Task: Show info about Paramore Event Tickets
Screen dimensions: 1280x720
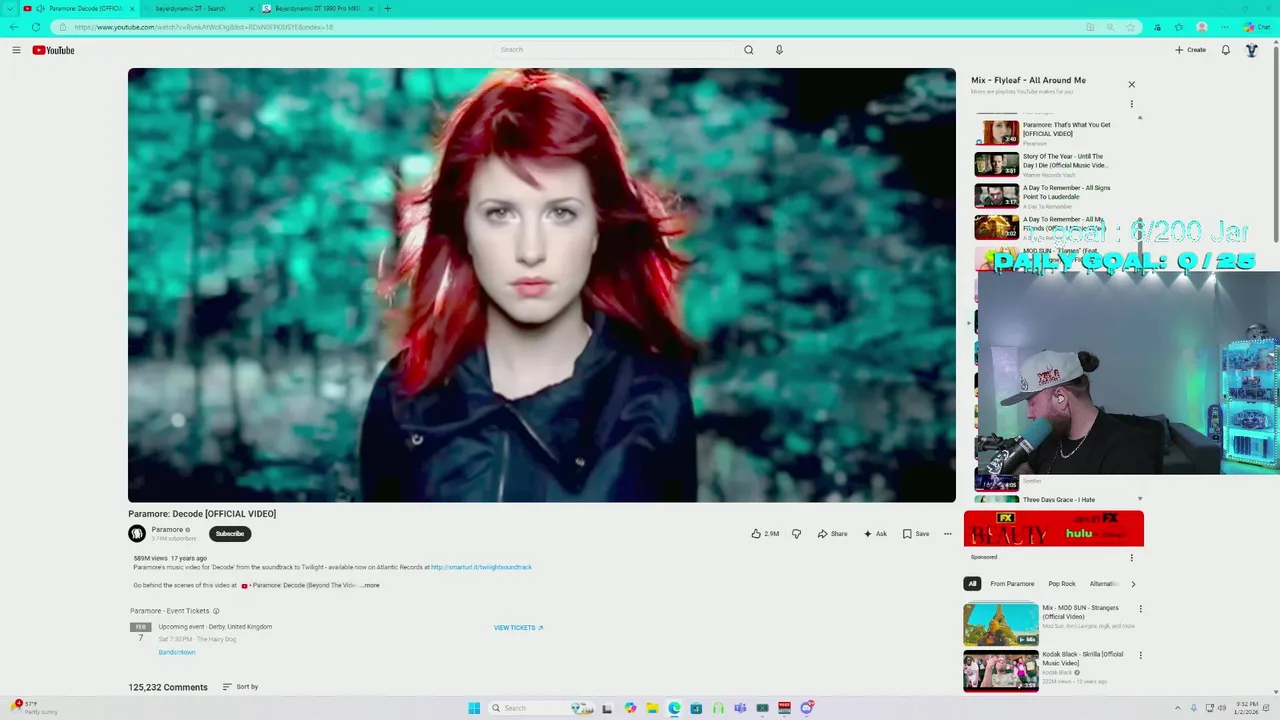Action: [x=216, y=611]
